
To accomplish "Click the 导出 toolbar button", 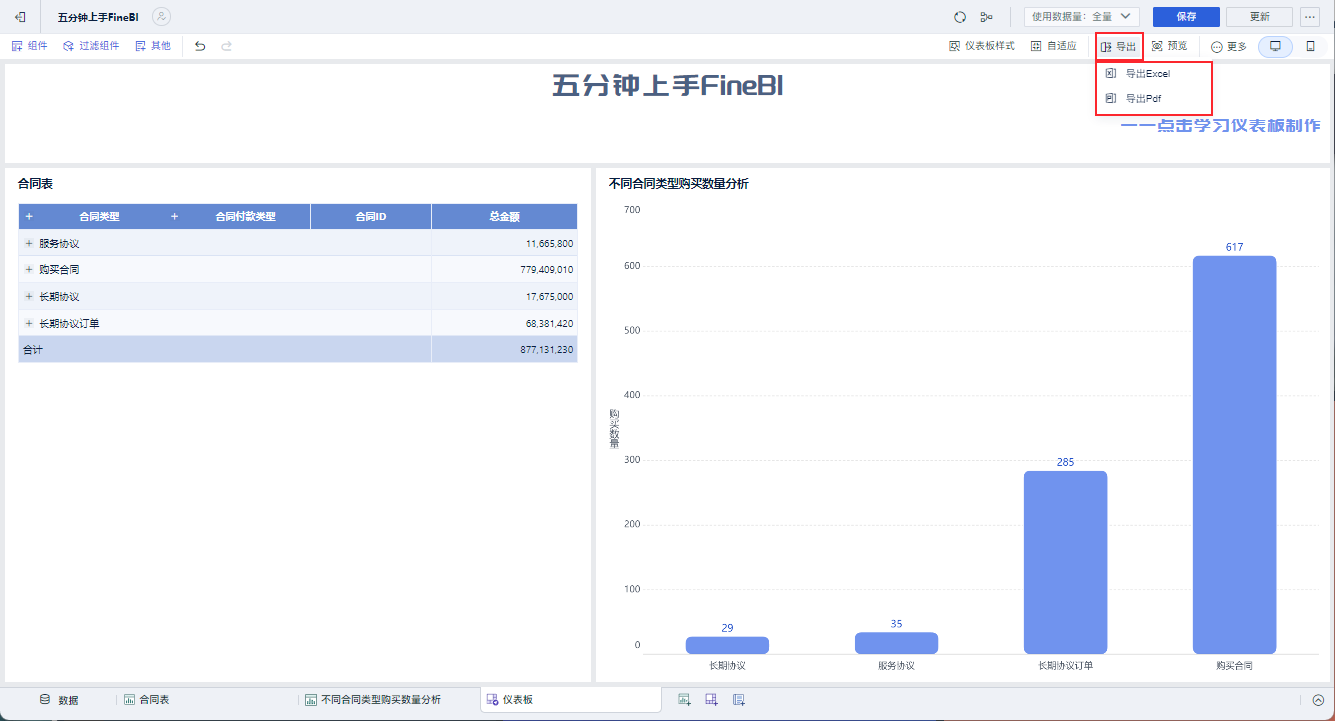I will 1119,46.
